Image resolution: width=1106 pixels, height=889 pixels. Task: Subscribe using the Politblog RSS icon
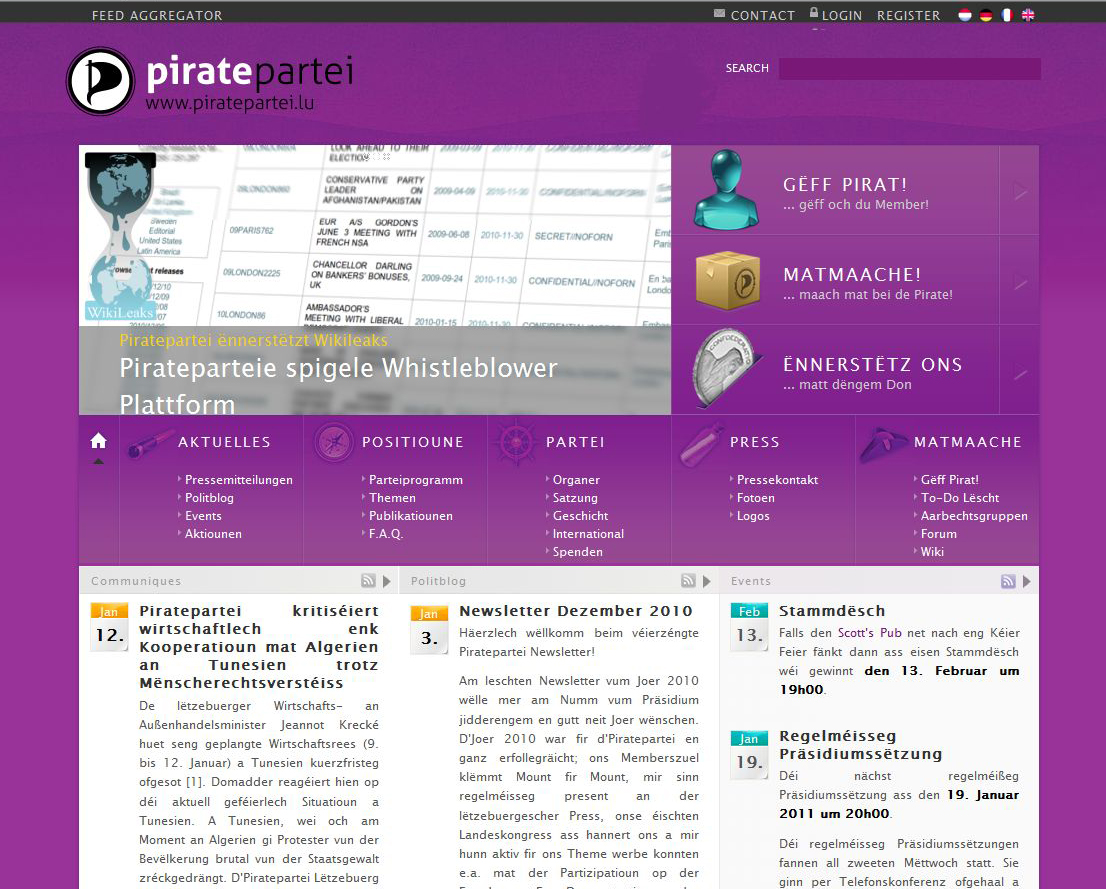point(688,581)
